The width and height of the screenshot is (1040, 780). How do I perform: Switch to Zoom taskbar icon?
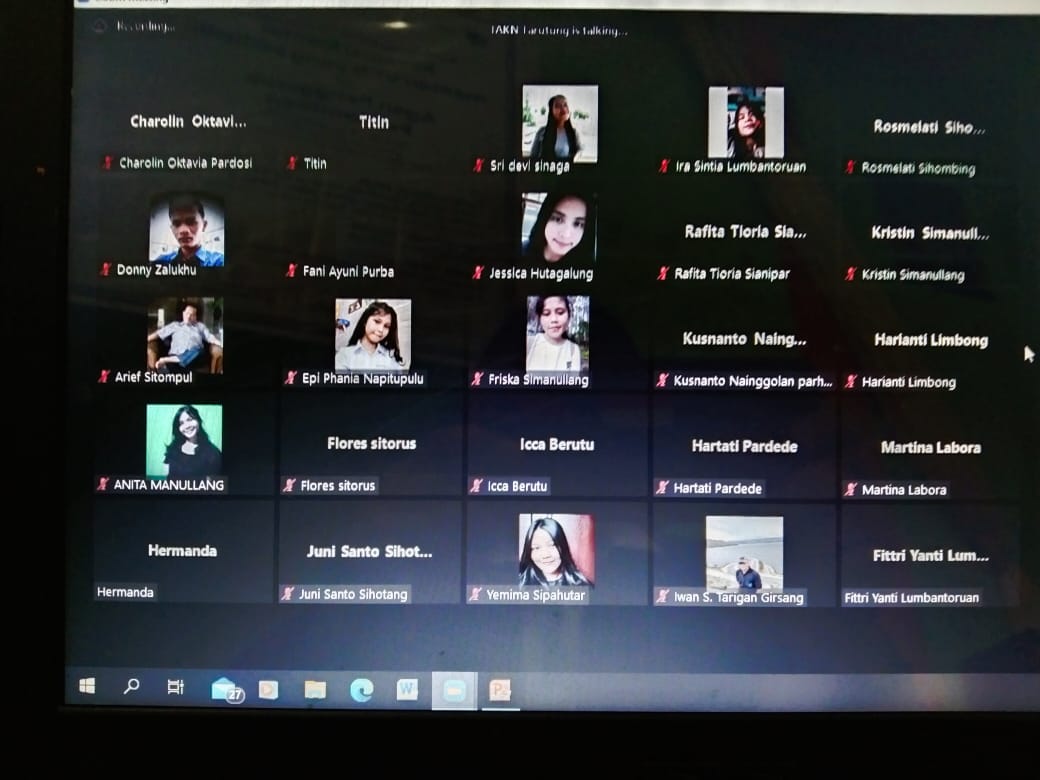tap(454, 690)
